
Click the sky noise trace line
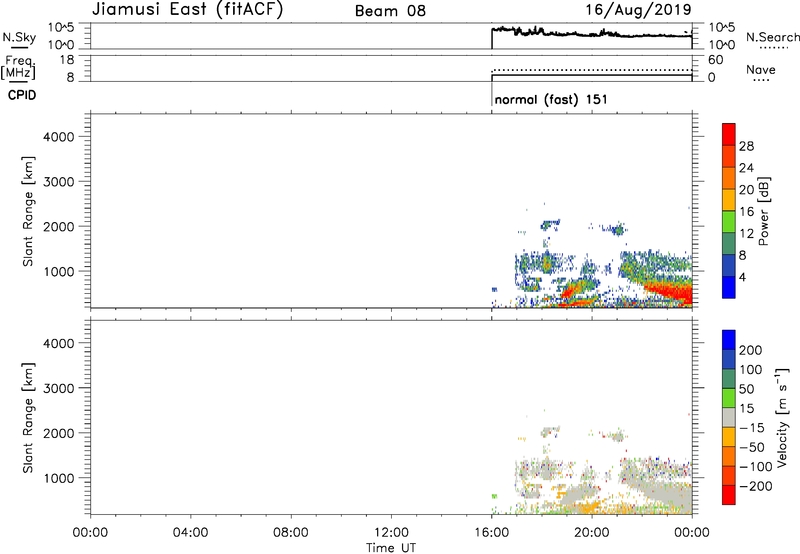(x=592, y=34)
